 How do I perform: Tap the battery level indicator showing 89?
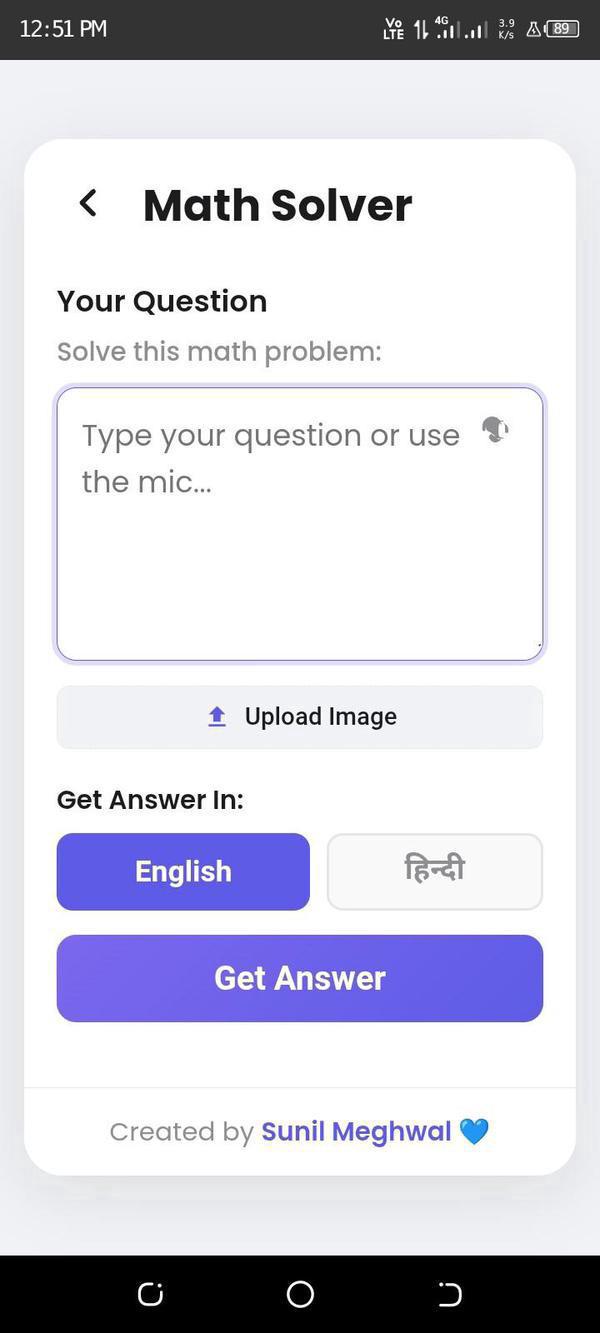562,29
